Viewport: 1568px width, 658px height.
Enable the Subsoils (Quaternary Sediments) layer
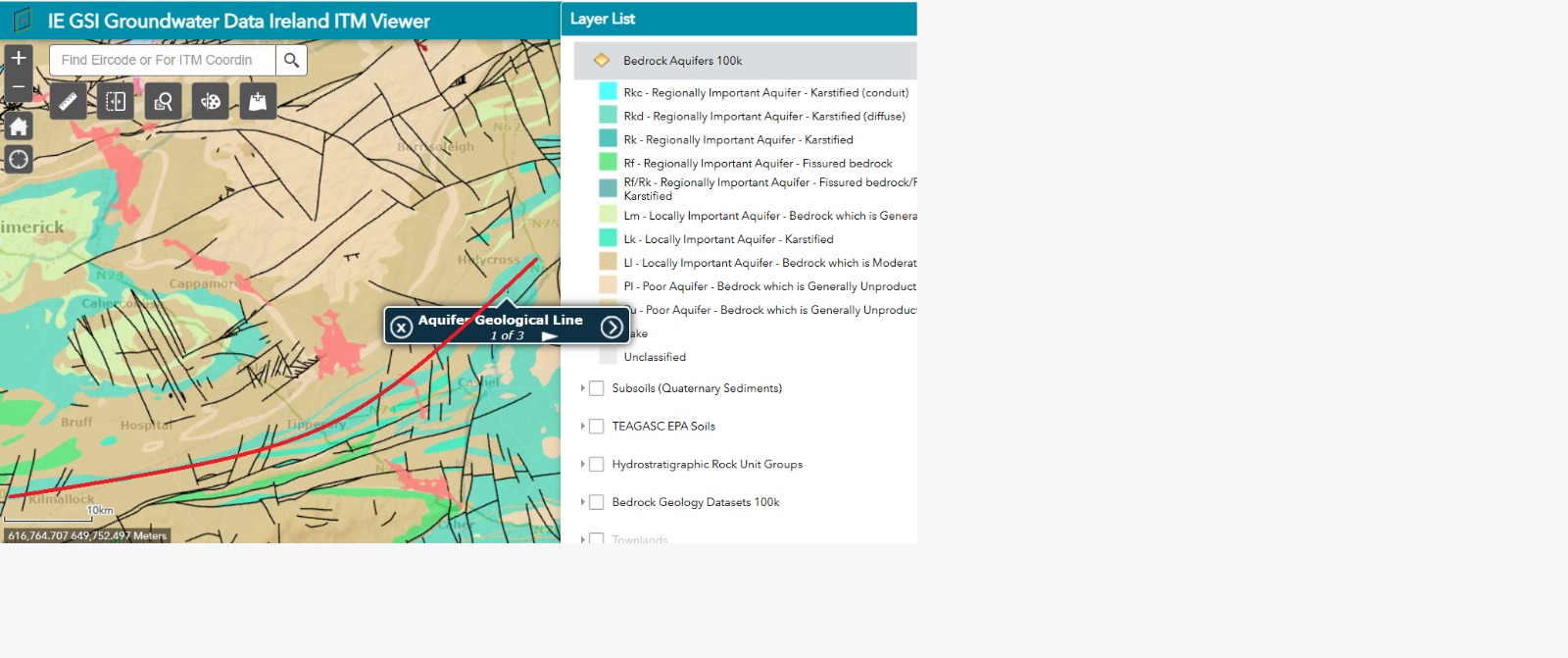click(x=596, y=388)
